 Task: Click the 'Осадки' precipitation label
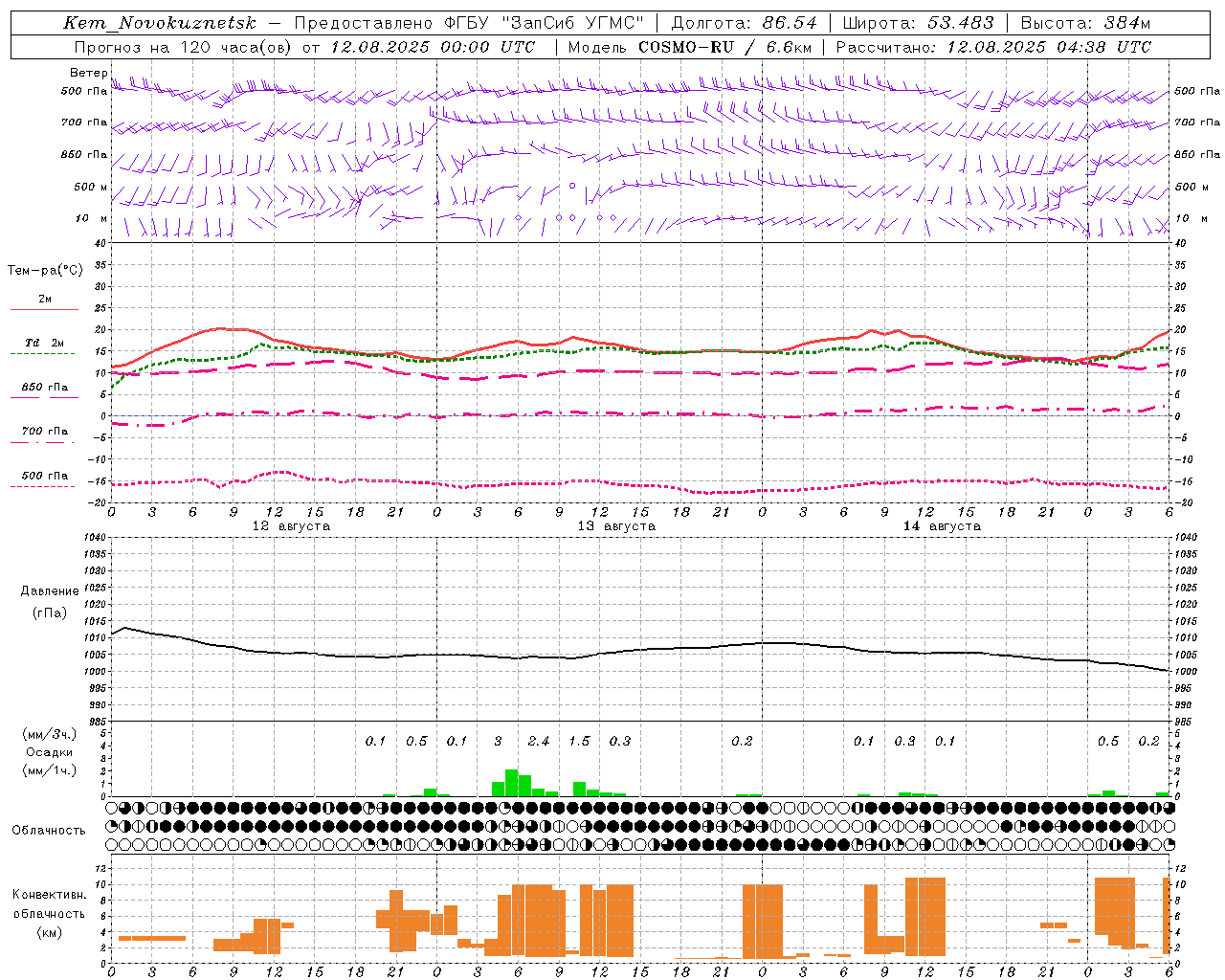50,752
